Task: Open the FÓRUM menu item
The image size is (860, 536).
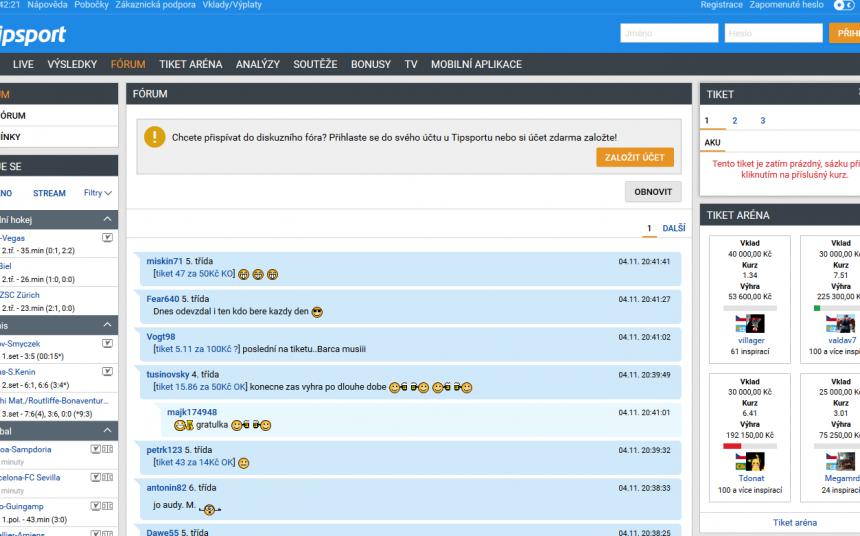Action: pos(128,64)
